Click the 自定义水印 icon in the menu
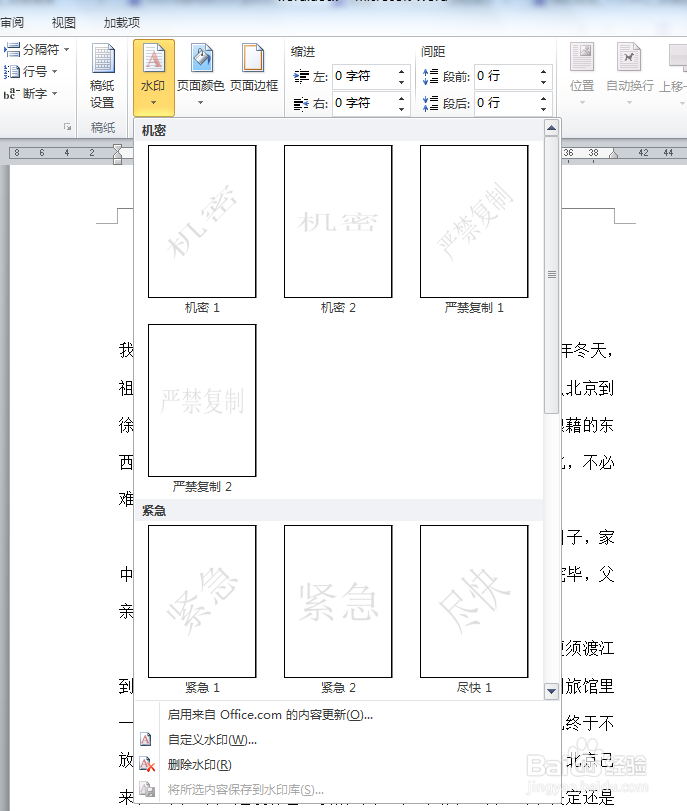The image size is (687, 811). (146, 740)
